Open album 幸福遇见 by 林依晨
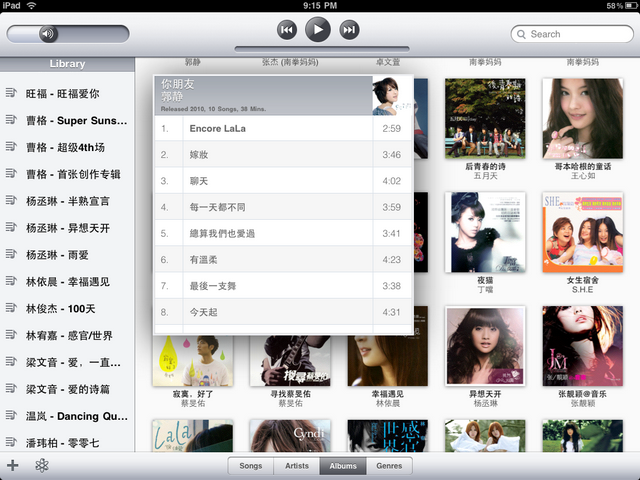640x480 pixels. pos(388,361)
